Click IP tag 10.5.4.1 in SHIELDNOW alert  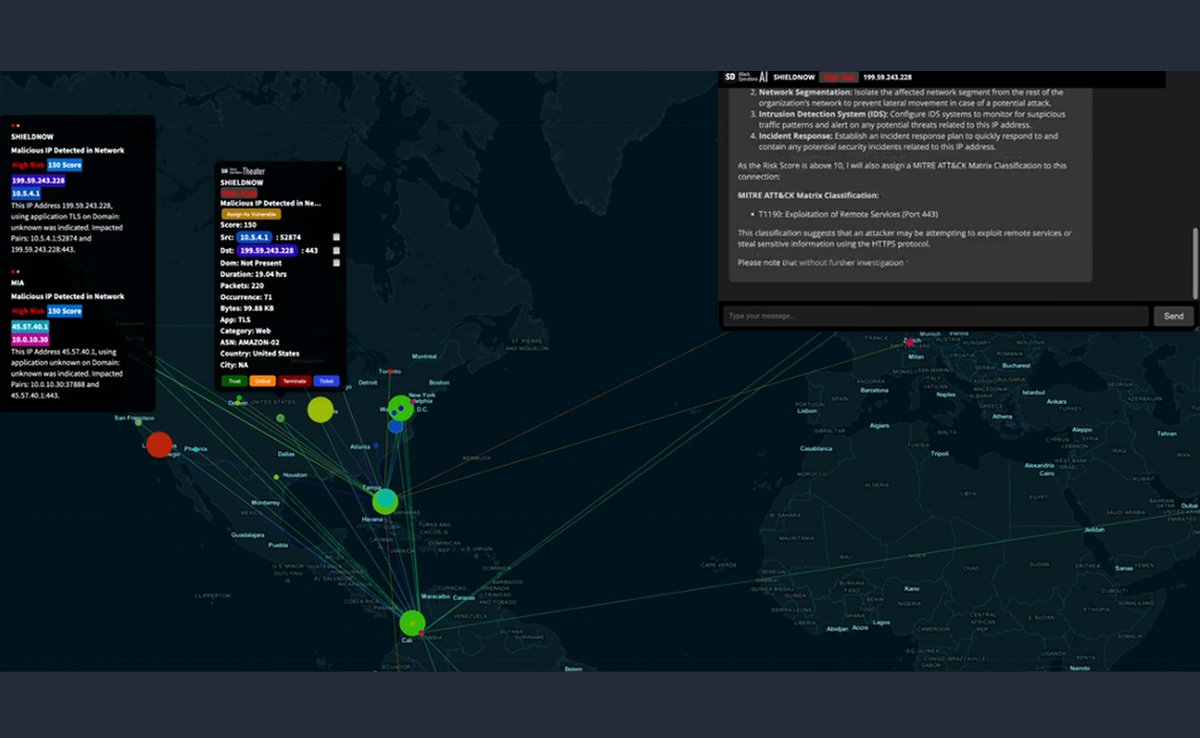pyautogui.click(x=26, y=194)
